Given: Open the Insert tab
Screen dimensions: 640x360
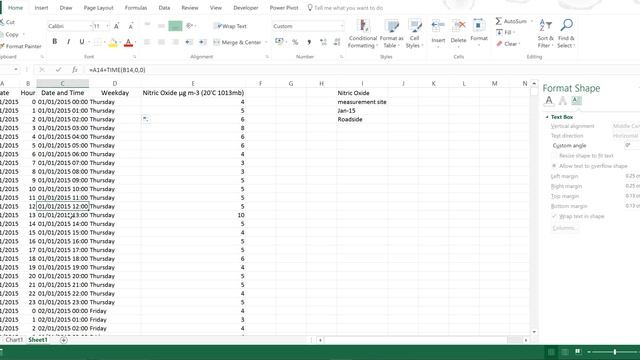Looking at the screenshot, I should click(x=41, y=8).
